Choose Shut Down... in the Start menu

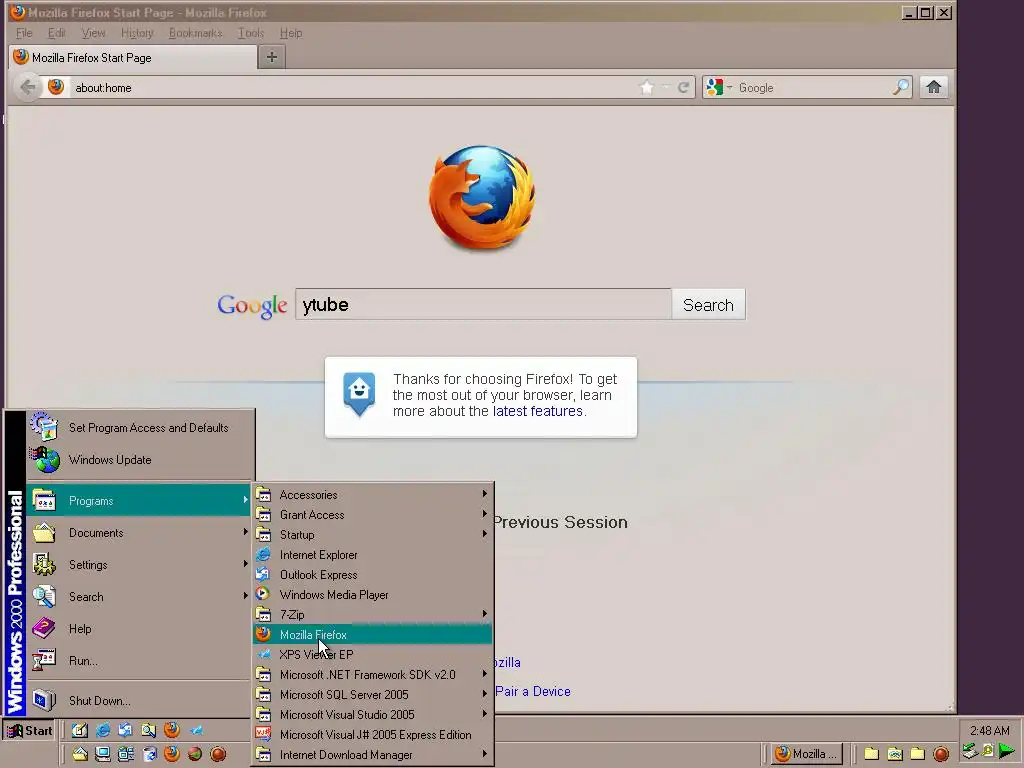pyautogui.click(x=139, y=701)
